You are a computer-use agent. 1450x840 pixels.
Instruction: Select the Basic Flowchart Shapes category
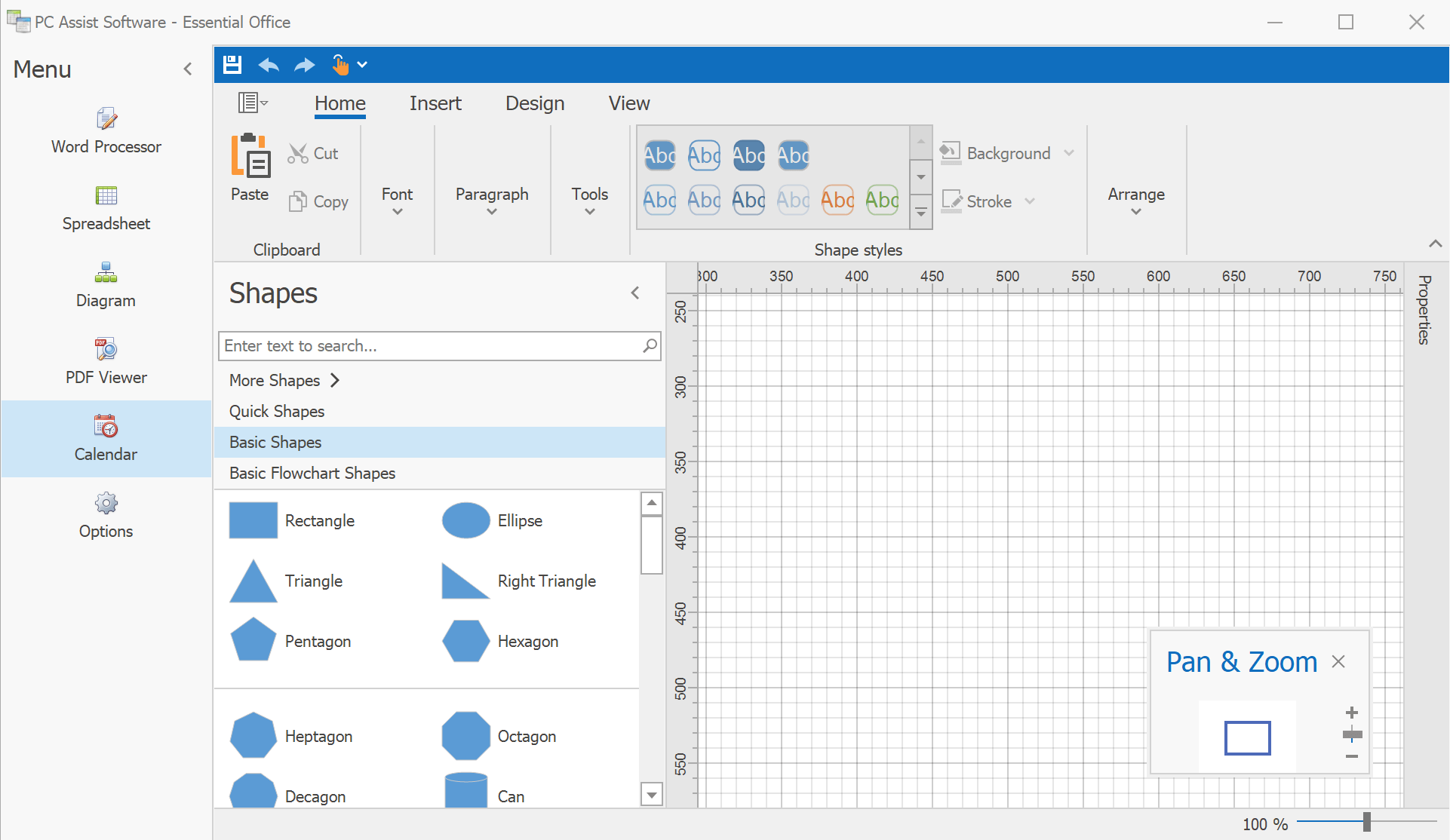pyautogui.click(x=312, y=473)
